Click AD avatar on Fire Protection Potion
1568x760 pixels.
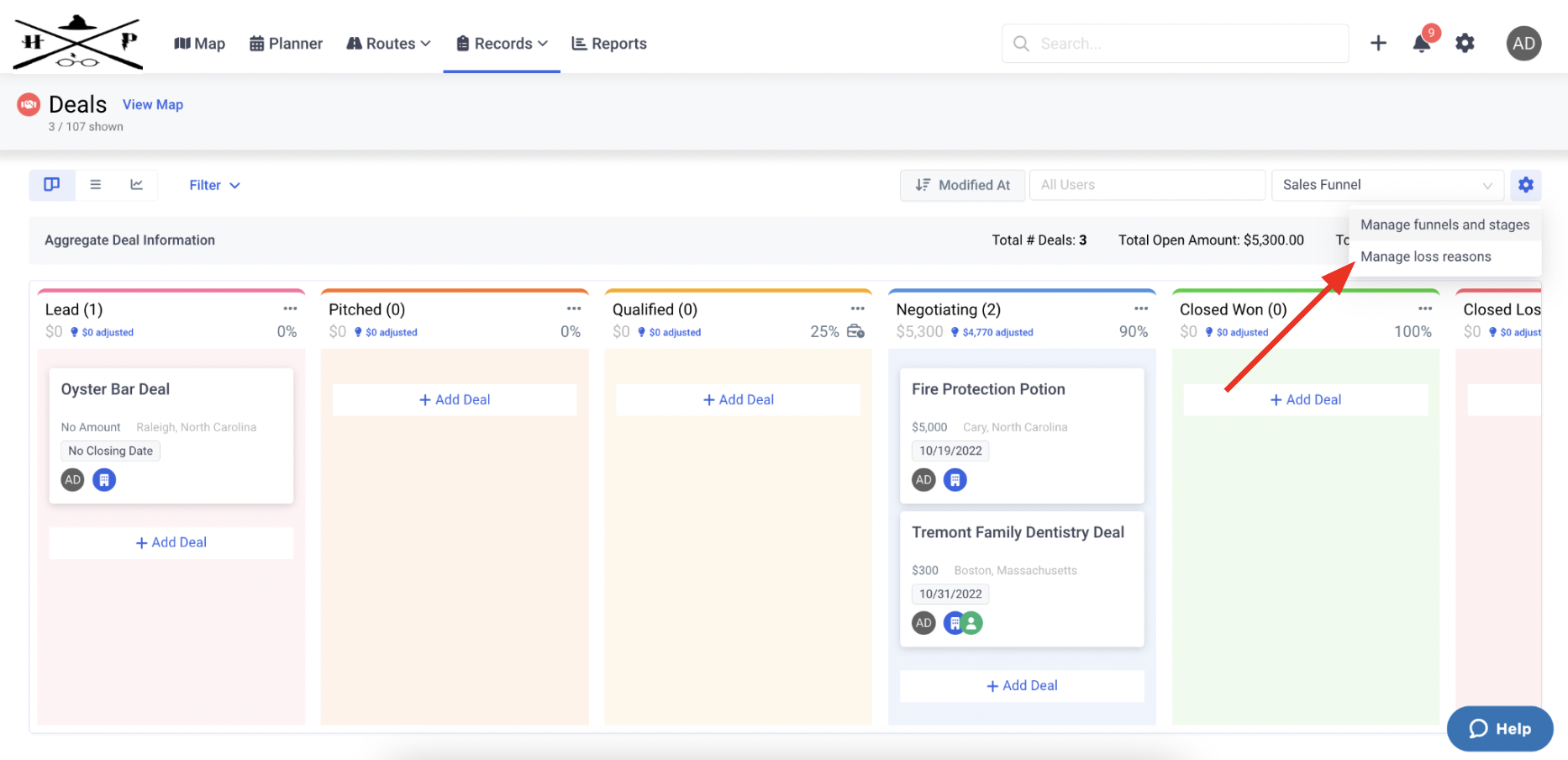[x=923, y=480]
